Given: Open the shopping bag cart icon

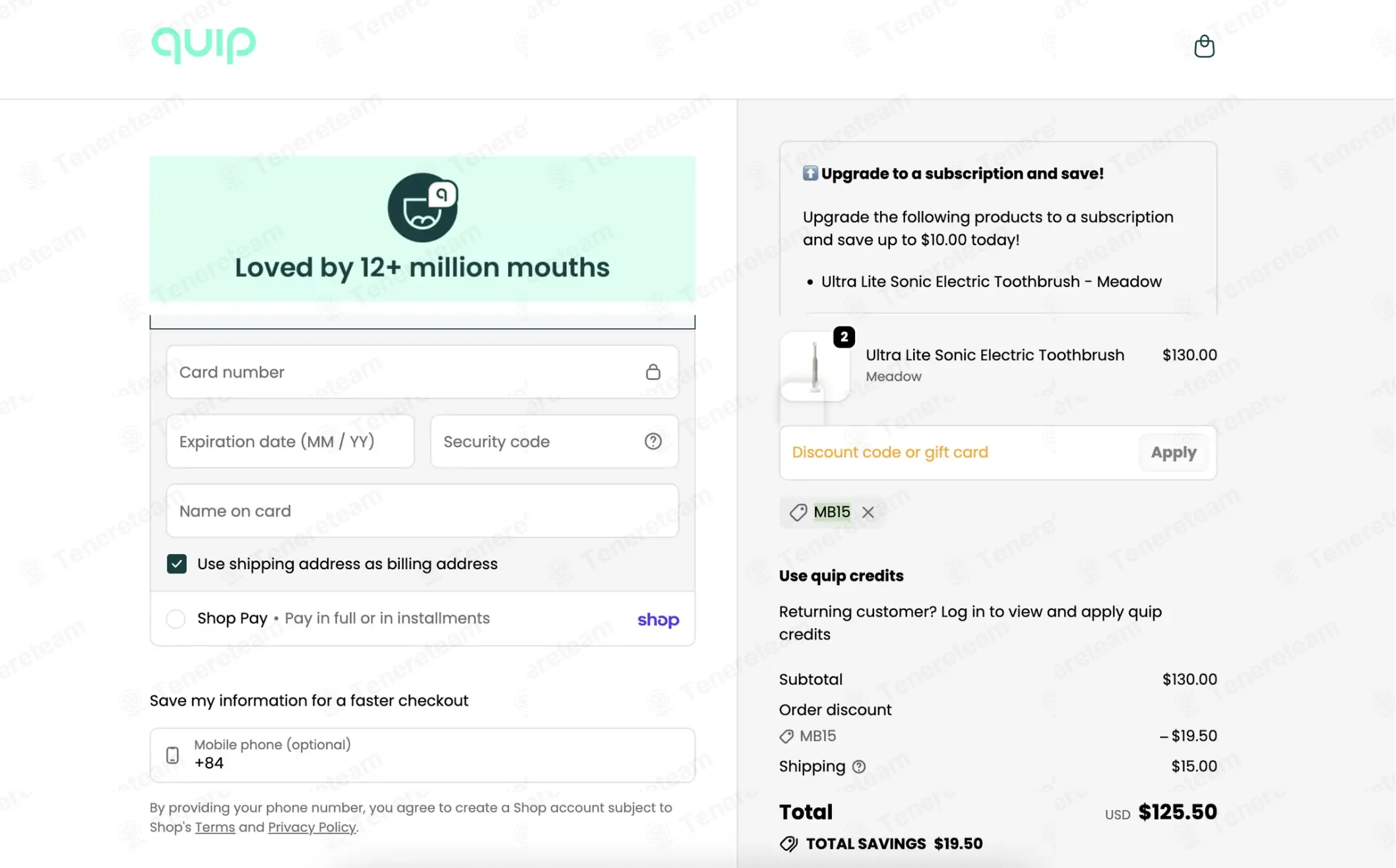Looking at the screenshot, I should (1204, 46).
